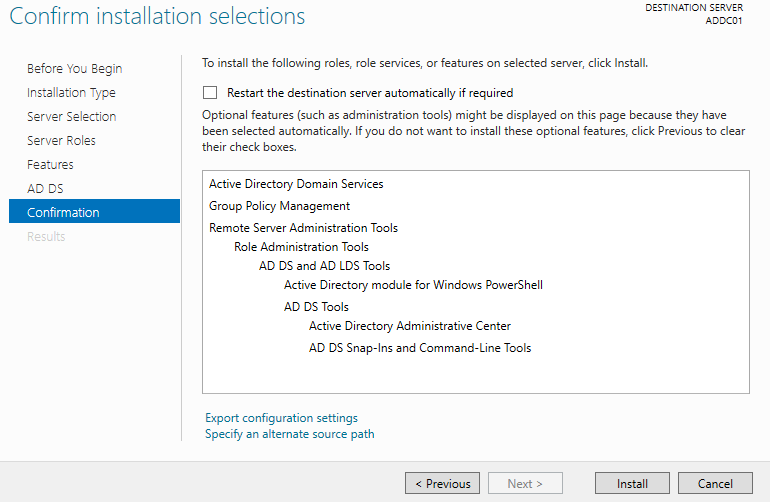Select AD DS Snap-Ins and Command-Line Tools

pyautogui.click(x=420, y=348)
